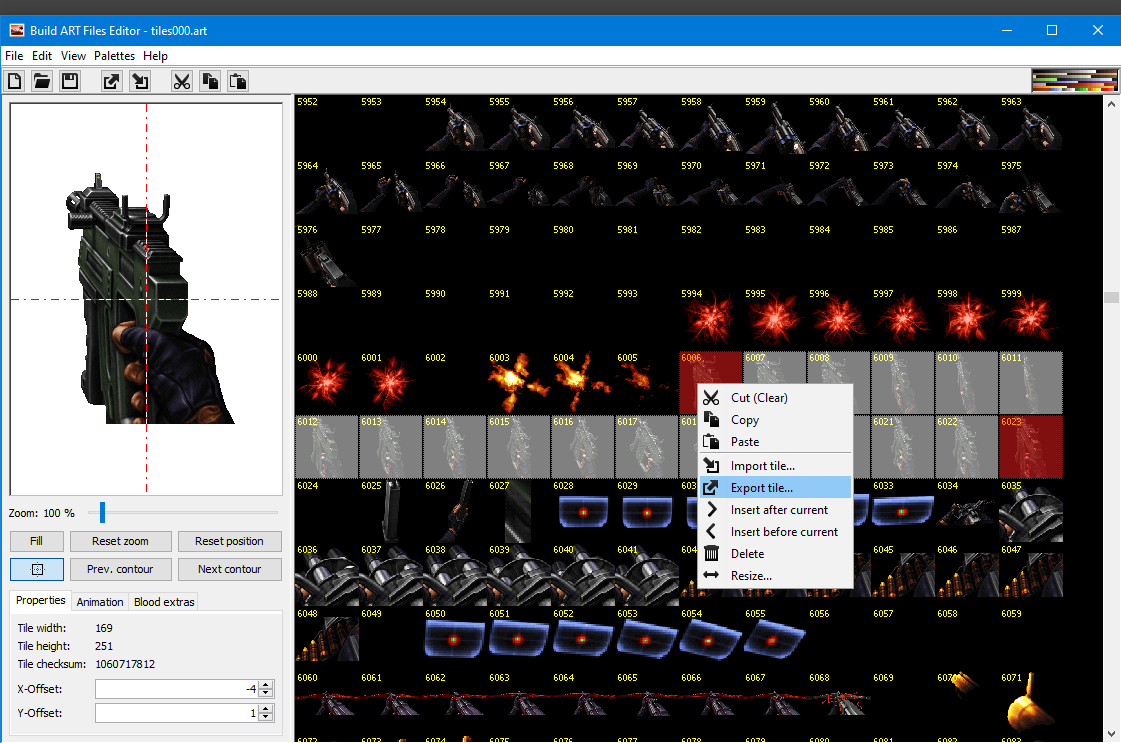Image resolution: width=1121 pixels, height=743 pixels.
Task: Click the Open file folder icon
Action: 42,81
